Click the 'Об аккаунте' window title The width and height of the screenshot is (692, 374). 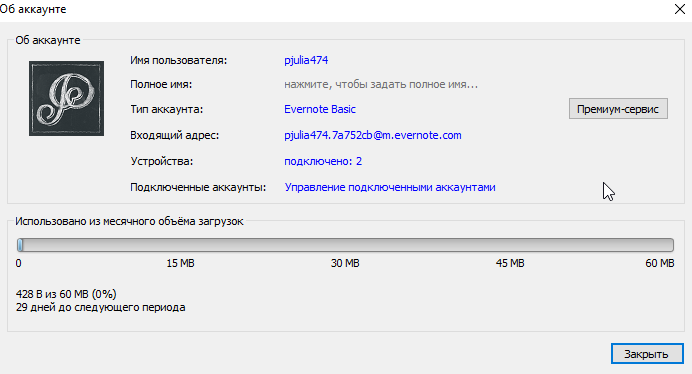(33, 9)
